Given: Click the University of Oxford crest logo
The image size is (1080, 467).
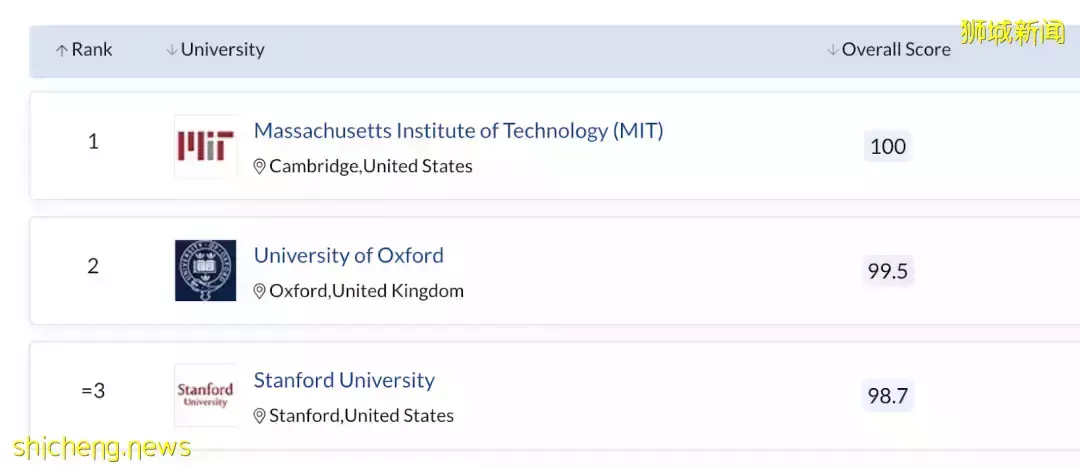Looking at the screenshot, I should tap(205, 270).
